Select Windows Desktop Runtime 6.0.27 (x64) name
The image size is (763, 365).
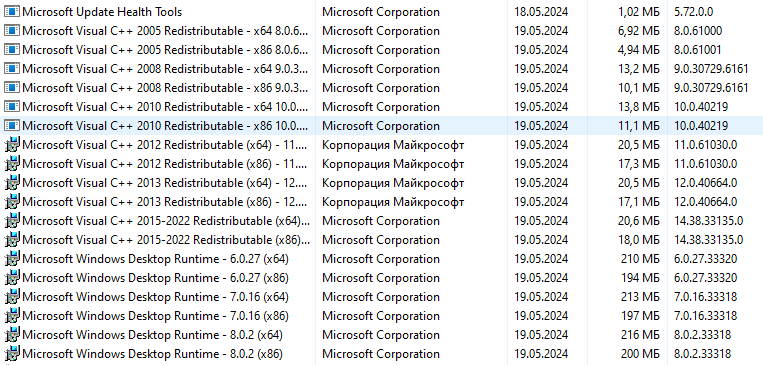pyautogui.click(x=155, y=259)
